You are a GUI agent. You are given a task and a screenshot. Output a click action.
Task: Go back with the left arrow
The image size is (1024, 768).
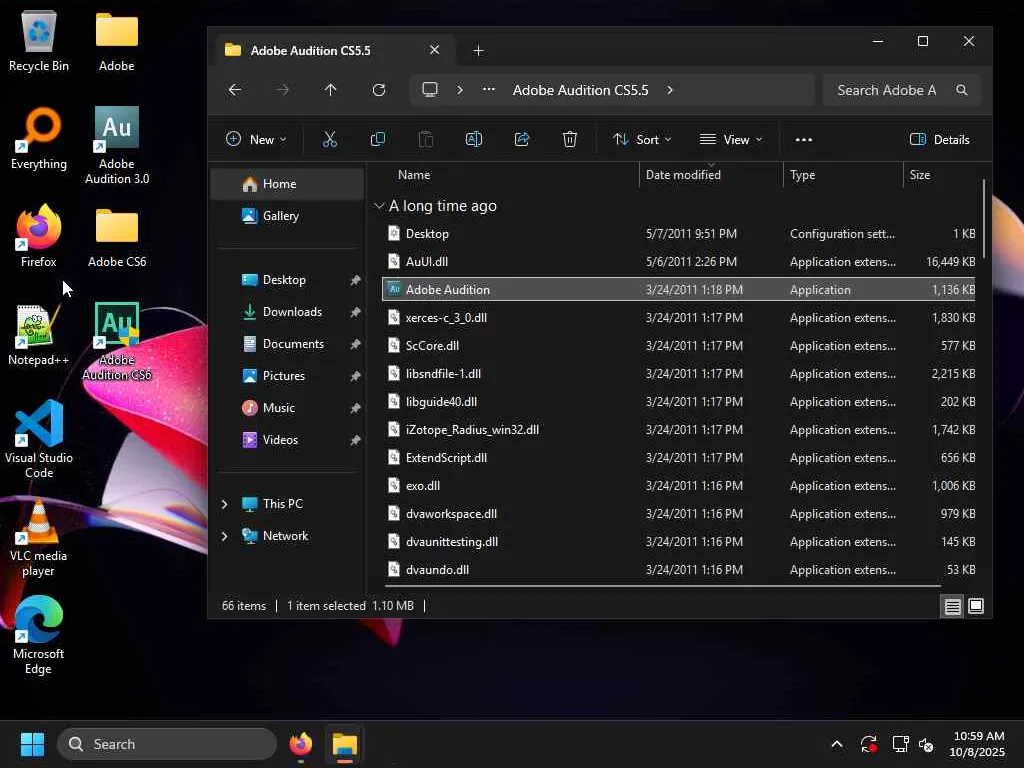tap(234, 89)
